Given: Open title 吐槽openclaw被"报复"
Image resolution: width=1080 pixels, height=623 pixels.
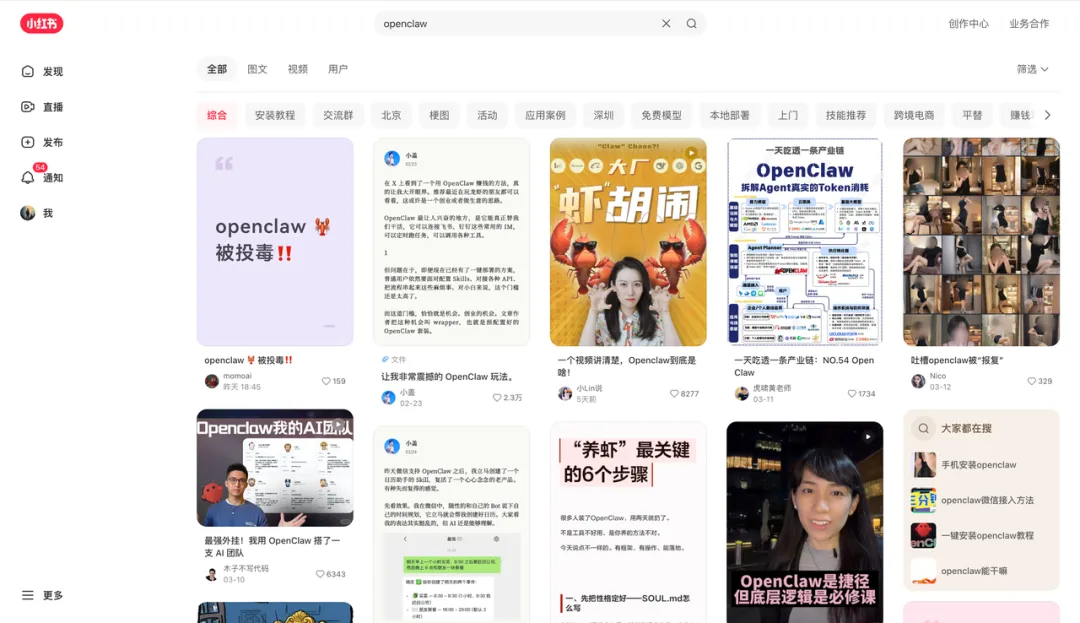Looking at the screenshot, I should [957, 360].
